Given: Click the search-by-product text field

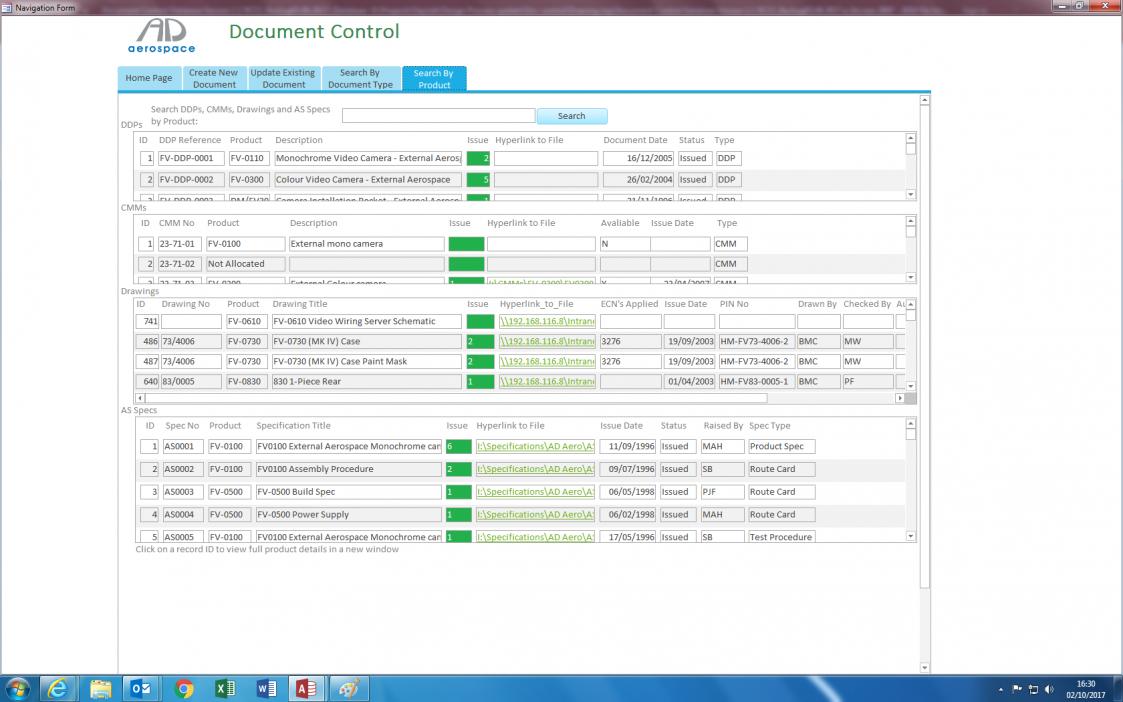Looking at the screenshot, I should (438, 116).
